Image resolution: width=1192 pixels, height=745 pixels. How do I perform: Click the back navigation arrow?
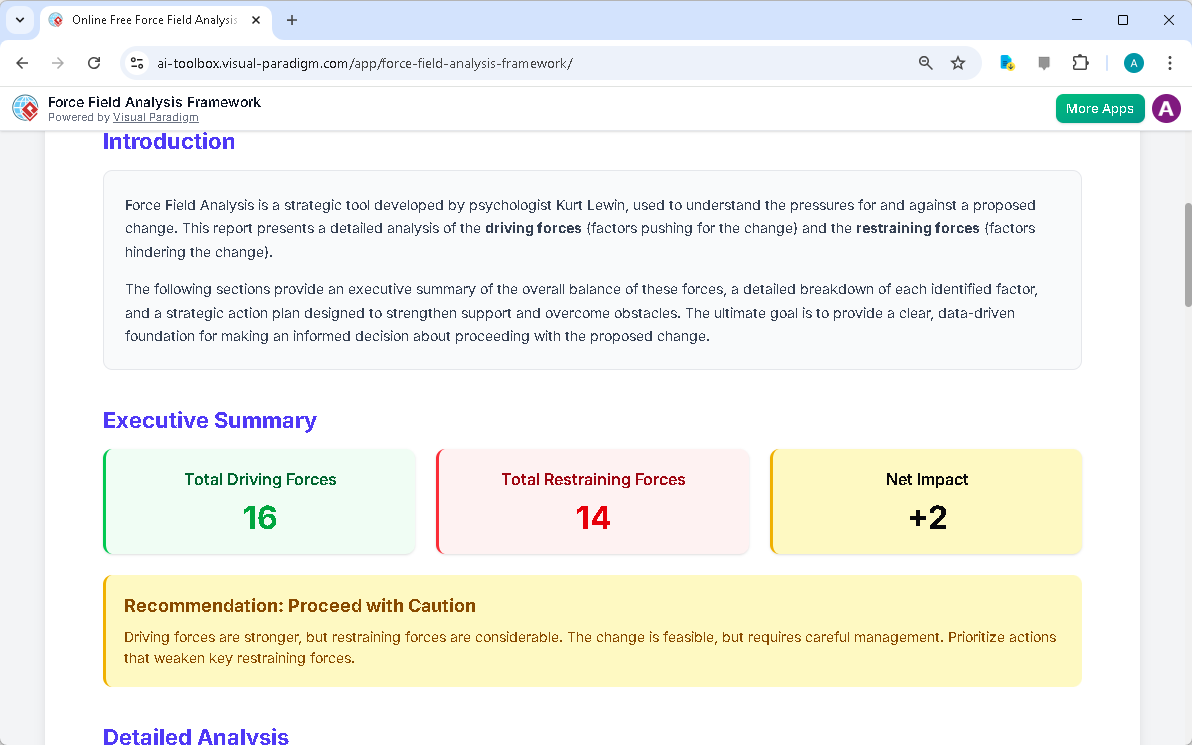click(x=22, y=62)
